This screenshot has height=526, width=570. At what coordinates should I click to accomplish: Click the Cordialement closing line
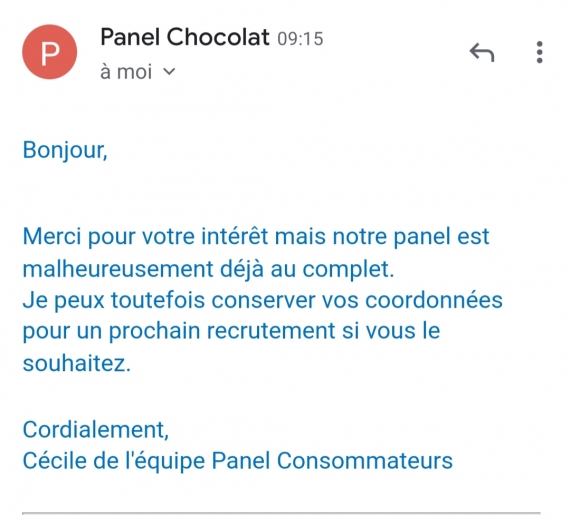(96, 430)
